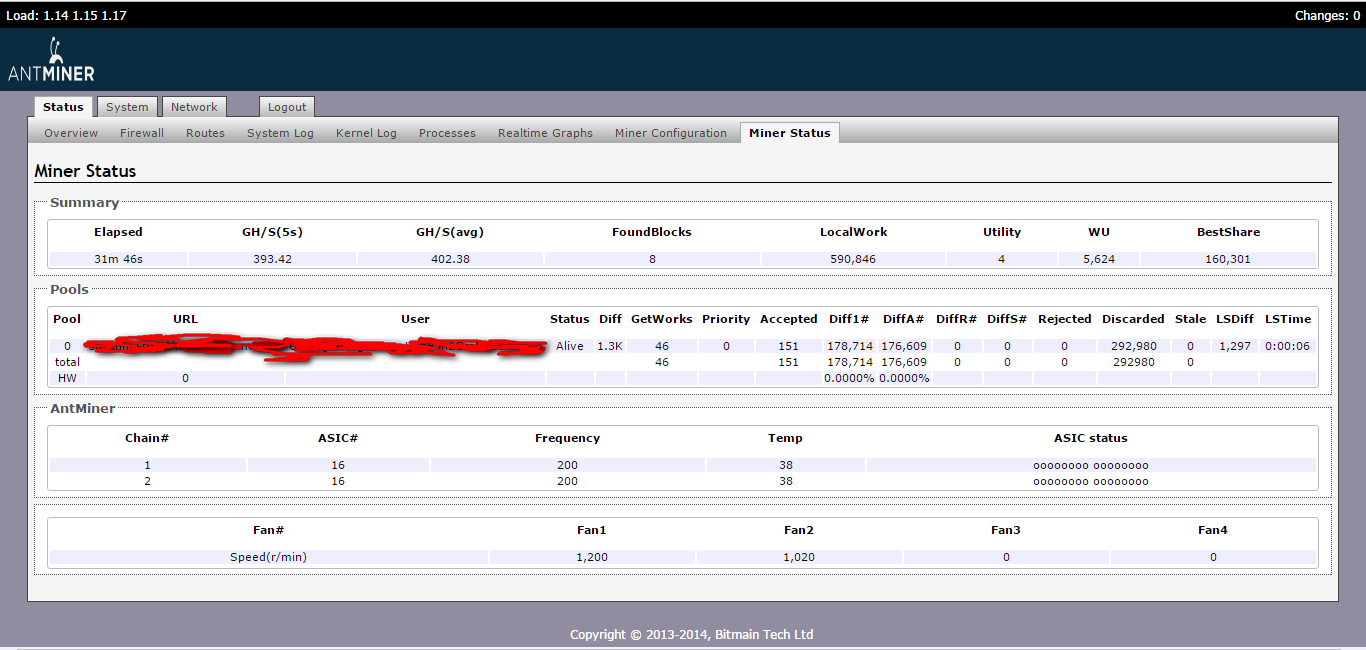Click the Fan1 speed value 1,200

tap(592, 557)
